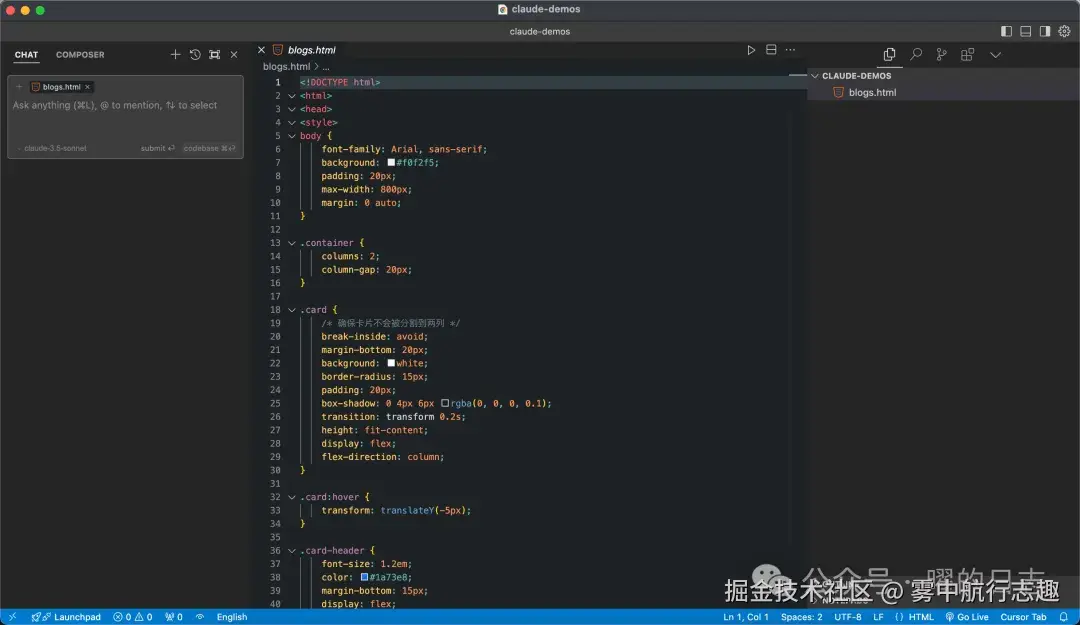
Task: Click line number 17 in gutter
Action: [275, 296]
